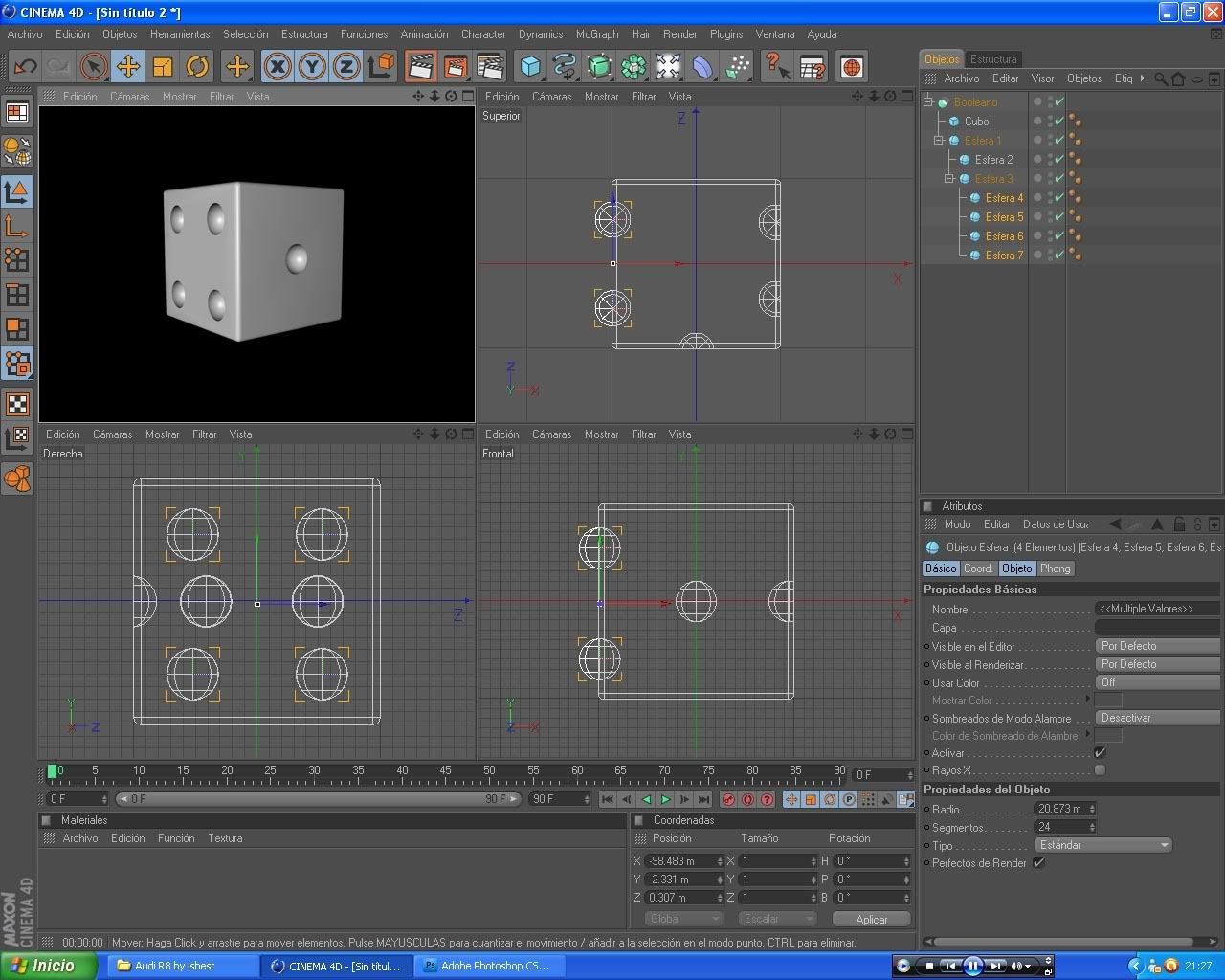Click the Radio value field
This screenshot has width=1225, height=980.
click(1060, 809)
